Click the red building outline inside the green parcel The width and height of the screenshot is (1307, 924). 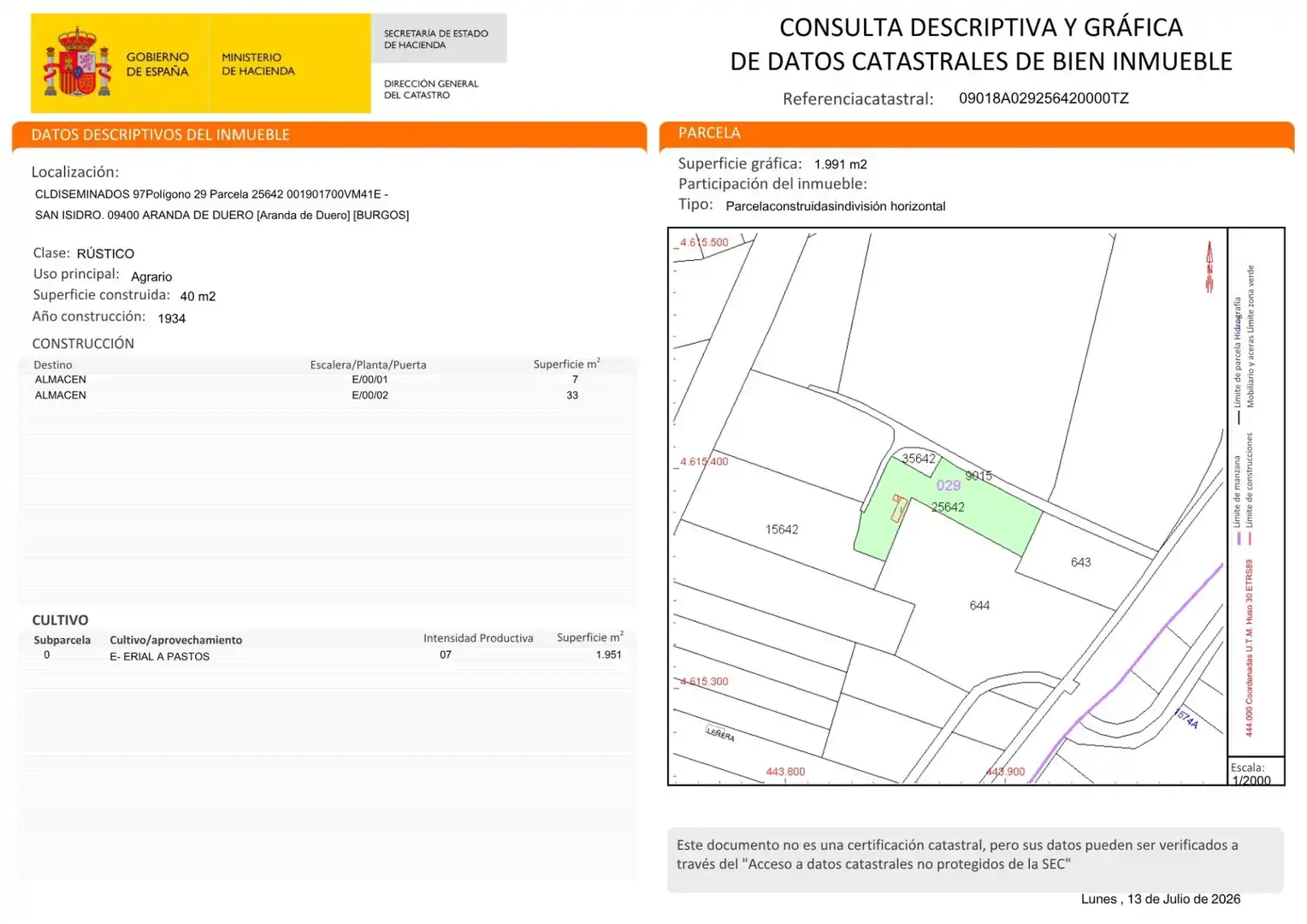(898, 508)
